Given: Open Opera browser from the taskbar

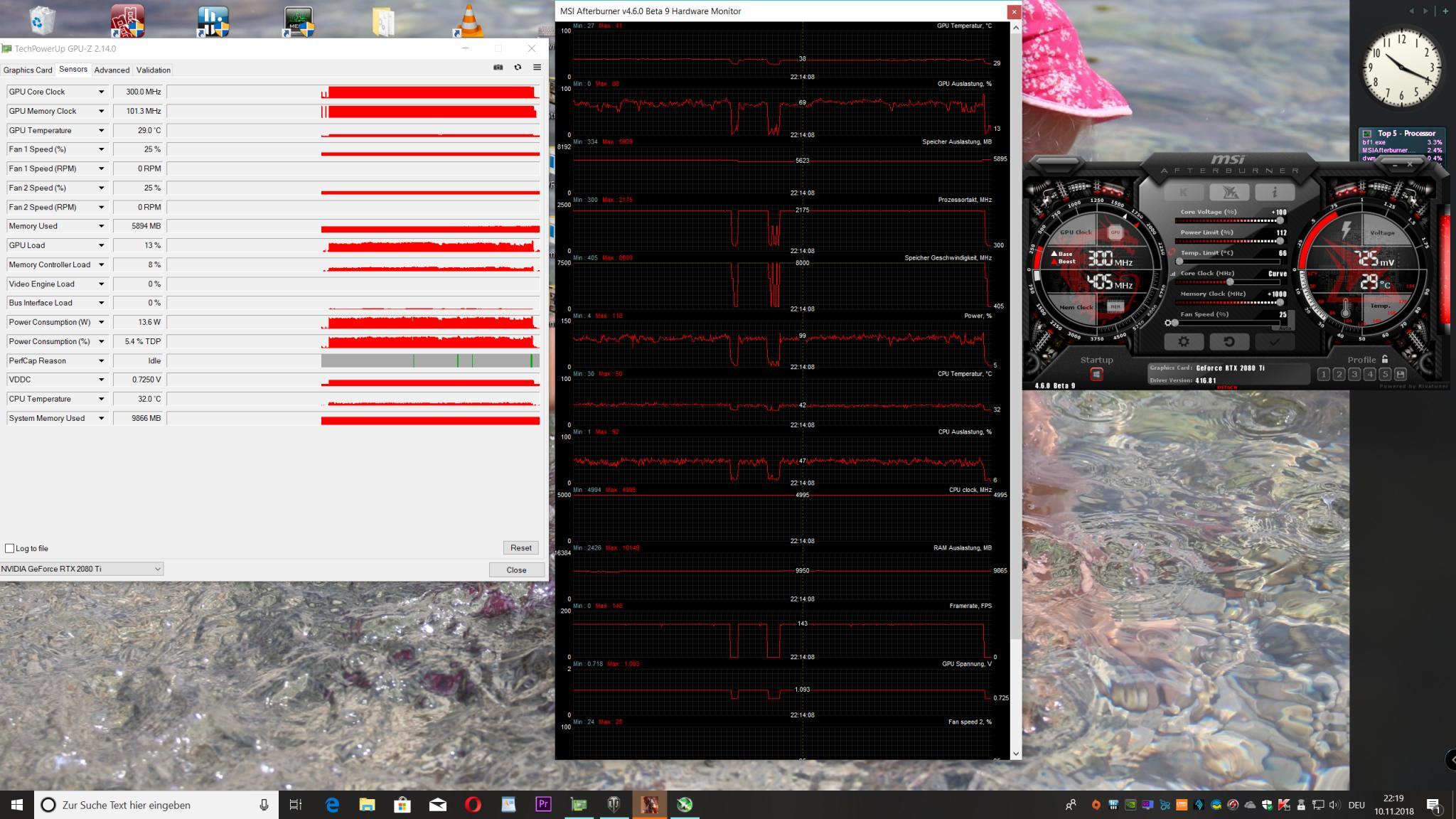Looking at the screenshot, I should [x=473, y=805].
